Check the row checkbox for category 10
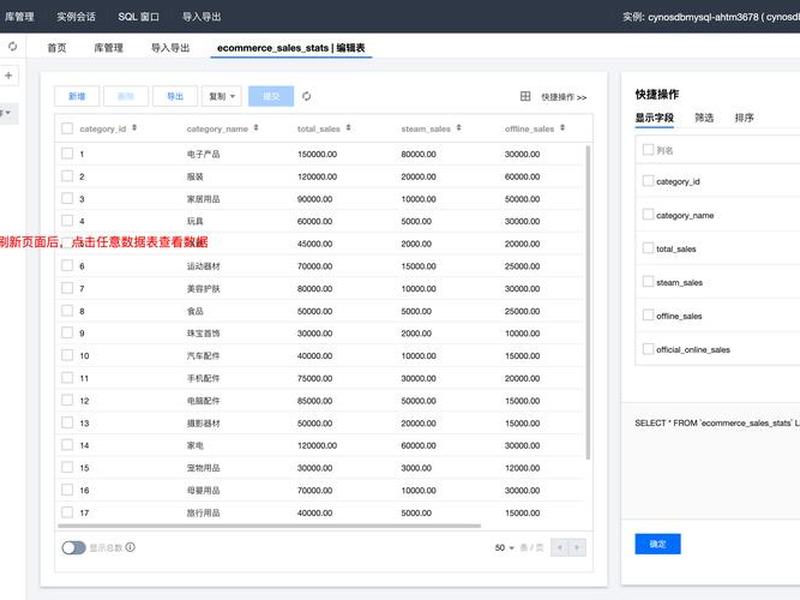Viewport: 800px width, 600px height. click(x=67, y=355)
